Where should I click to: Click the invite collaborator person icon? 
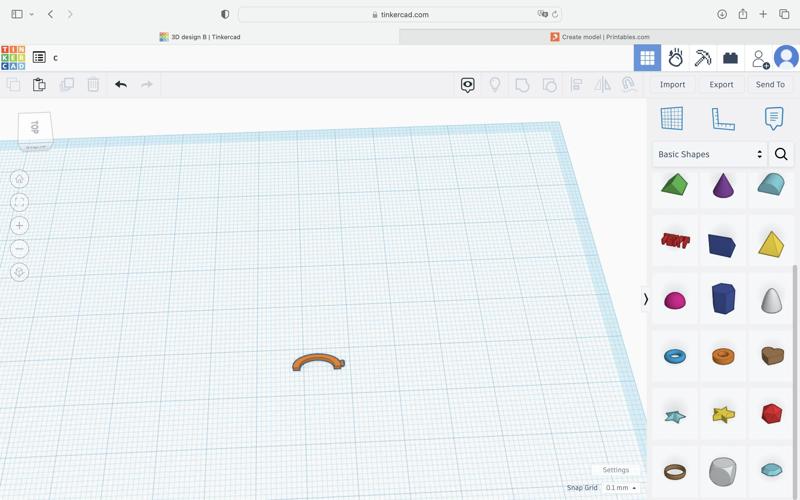tap(760, 59)
